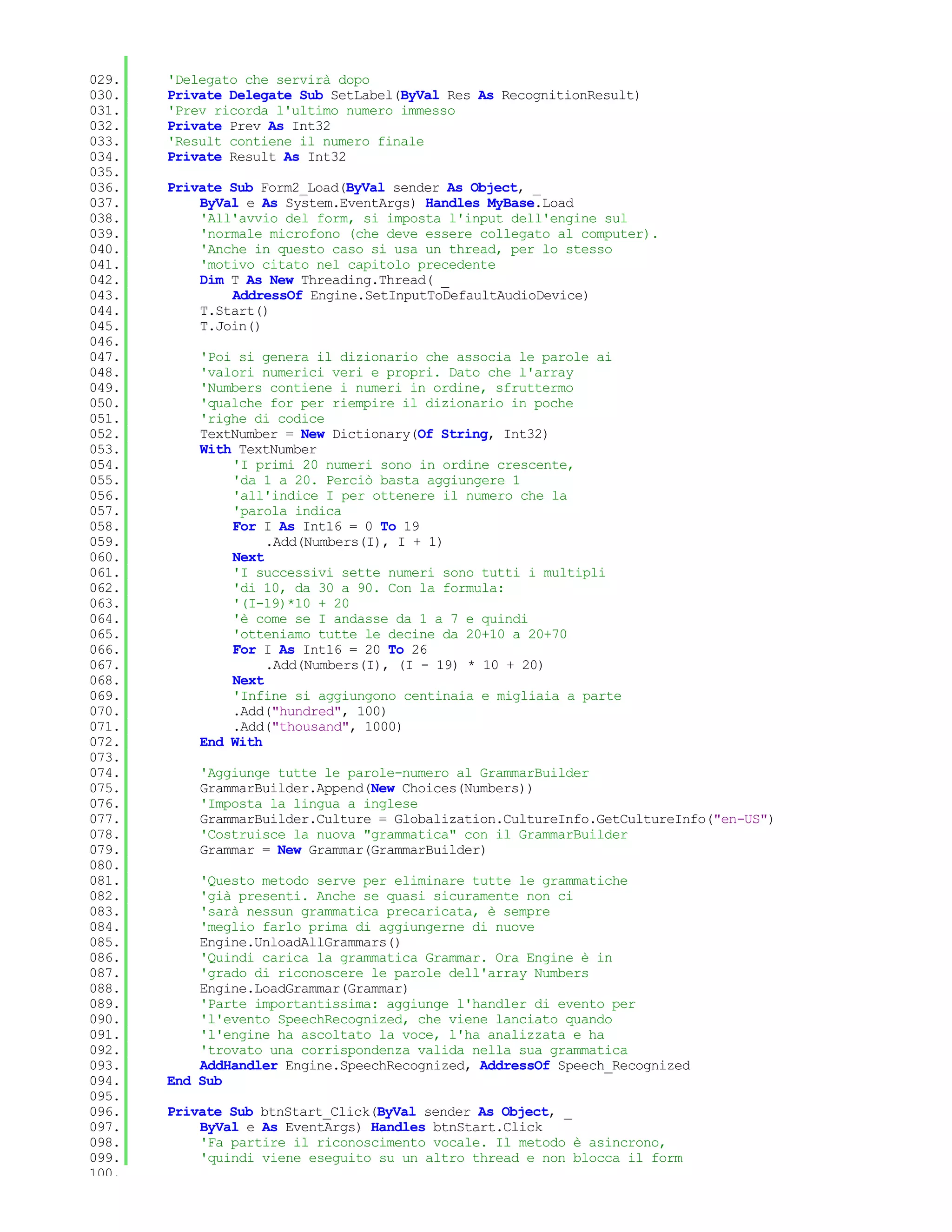Click Handles MyBase.Load on line 037
The image size is (952, 1232).
[x=499, y=203]
